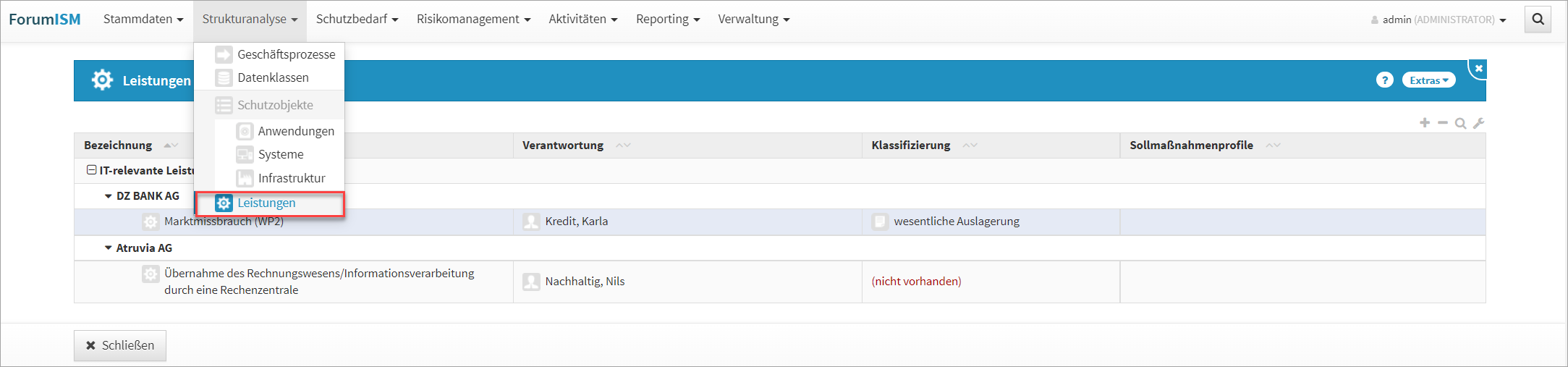The image size is (1568, 367).
Task: Click the person icon next to Nachhaltig, Nils
Action: point(531,282)
